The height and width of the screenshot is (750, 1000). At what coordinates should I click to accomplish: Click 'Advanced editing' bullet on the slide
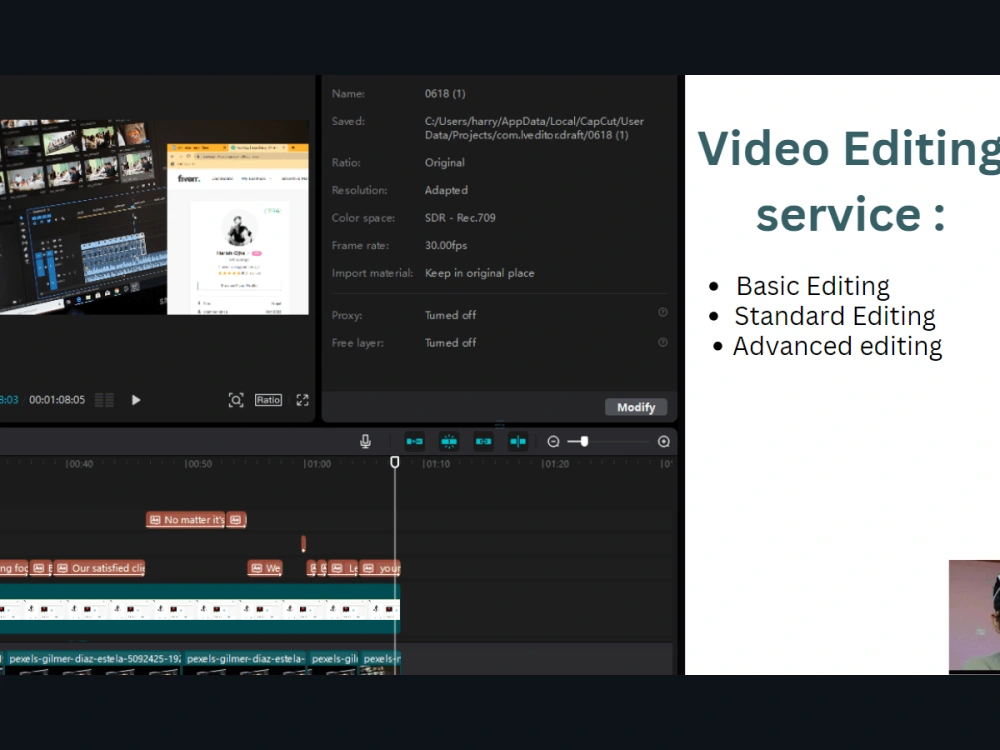click(x=837, y=346)
